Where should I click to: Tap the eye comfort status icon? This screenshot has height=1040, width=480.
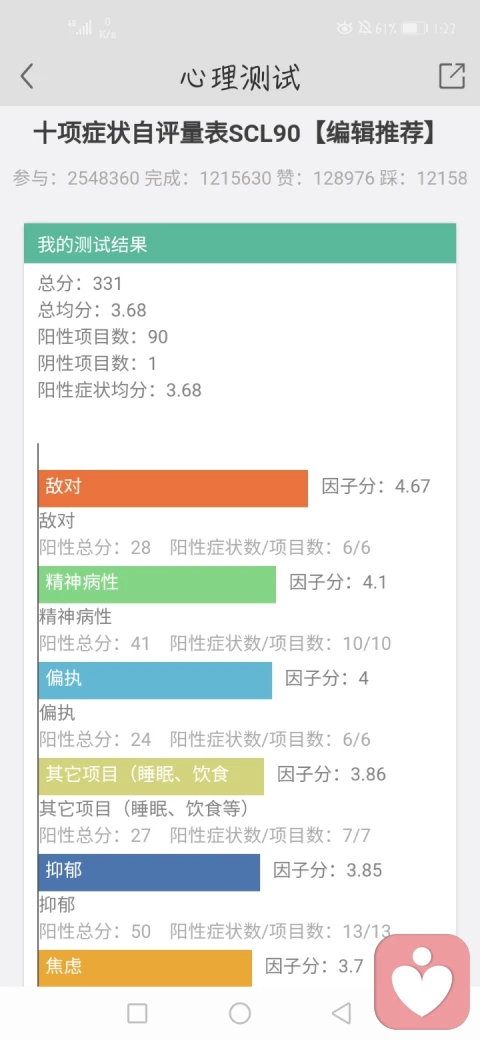[344, 28]
